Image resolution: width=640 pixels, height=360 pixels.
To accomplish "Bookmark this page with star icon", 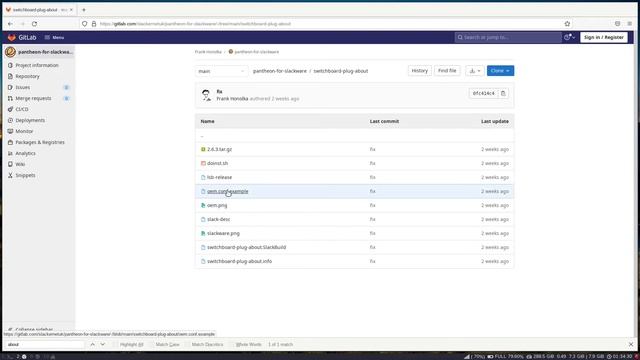I will pyautogui.click(x=567, y=24).
